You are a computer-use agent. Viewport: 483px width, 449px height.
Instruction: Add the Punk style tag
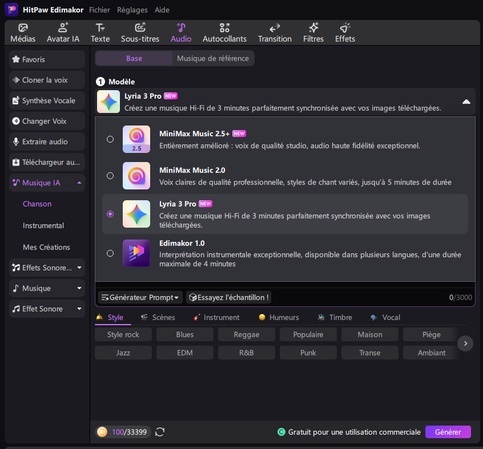(308, 353)
